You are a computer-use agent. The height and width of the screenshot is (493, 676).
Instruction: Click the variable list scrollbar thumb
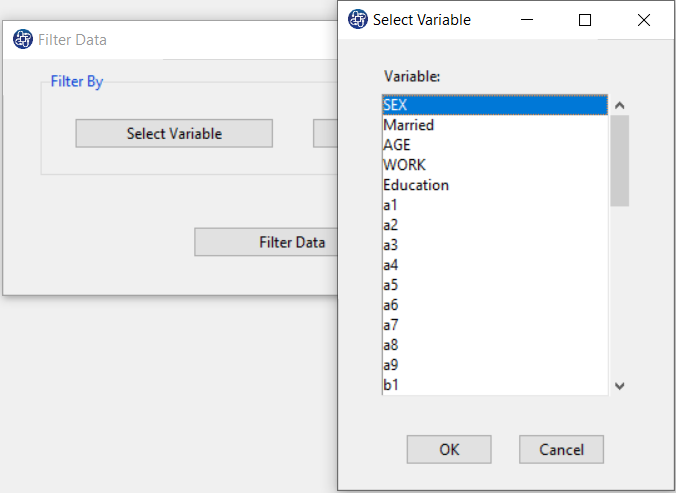click(x=620, y=161)
